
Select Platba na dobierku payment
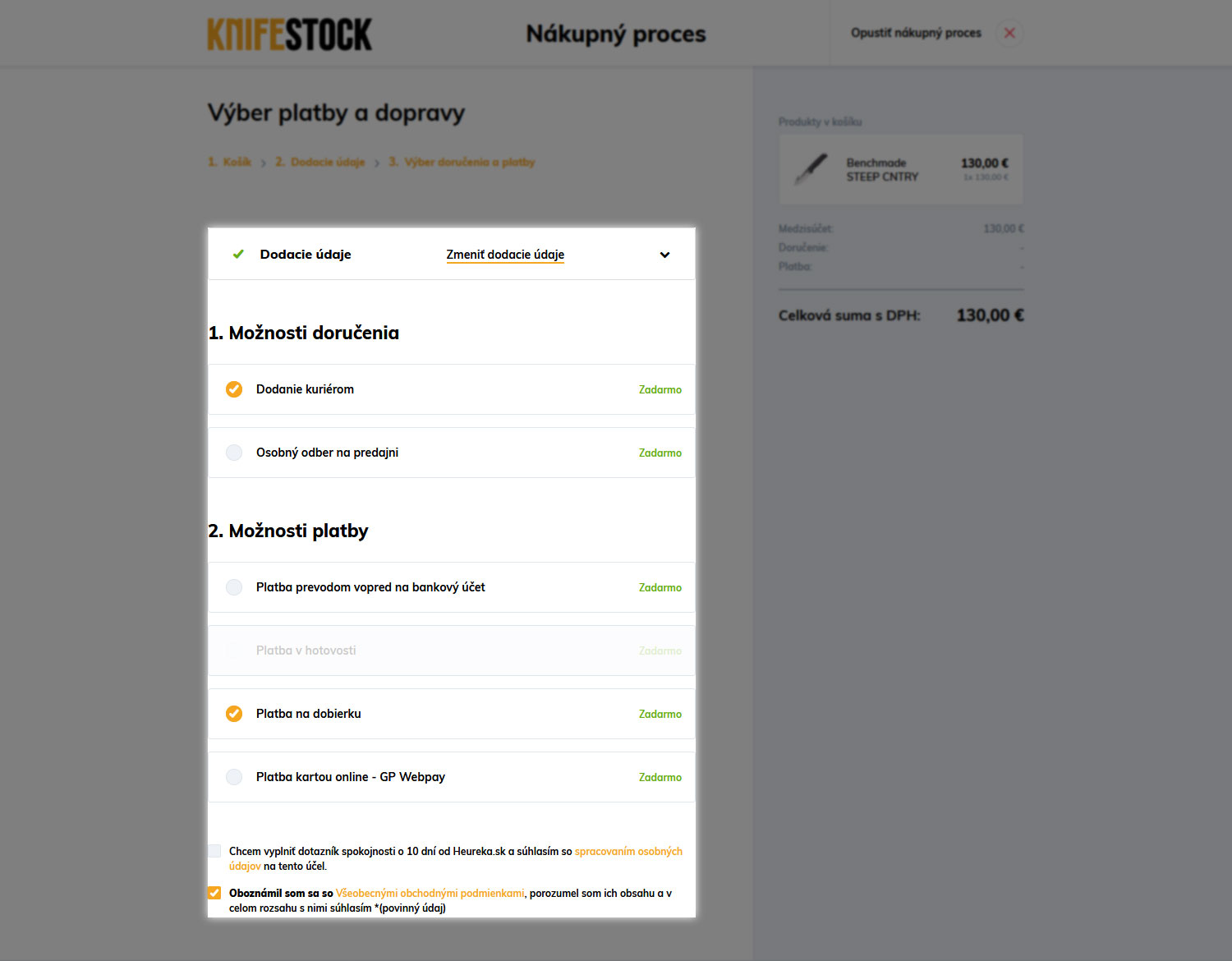[234, 714]
